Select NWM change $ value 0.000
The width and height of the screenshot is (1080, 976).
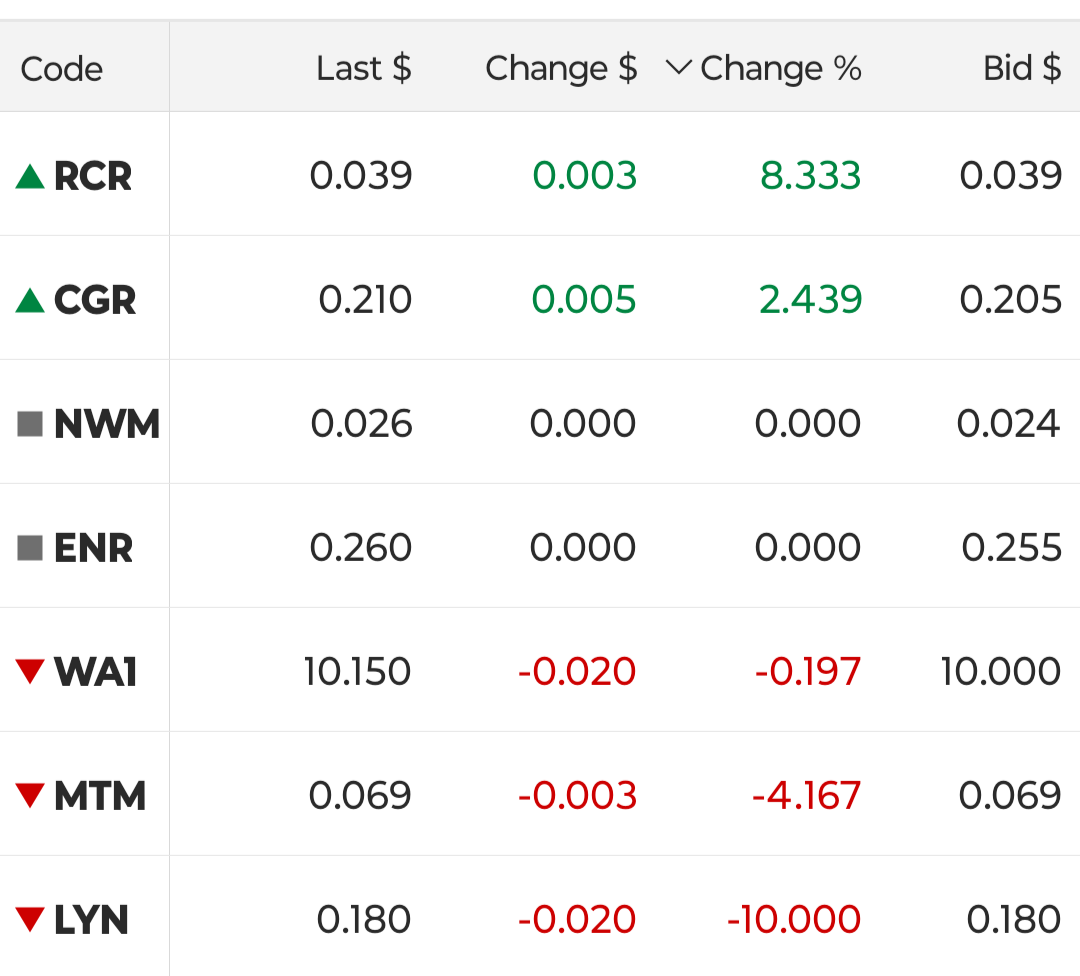(583, 424)
